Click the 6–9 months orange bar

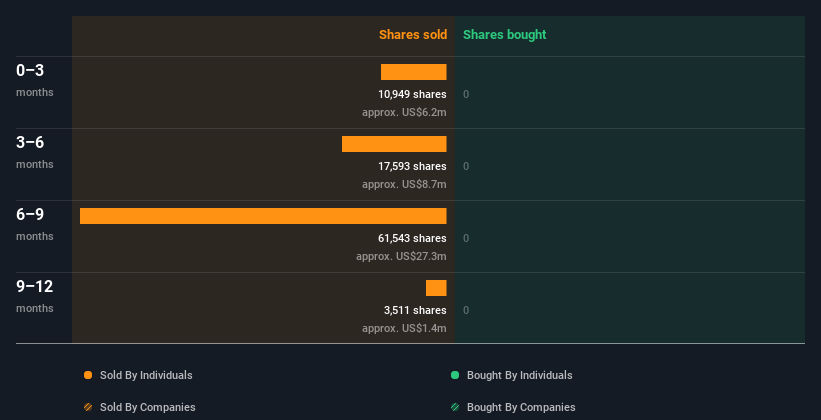263,216
